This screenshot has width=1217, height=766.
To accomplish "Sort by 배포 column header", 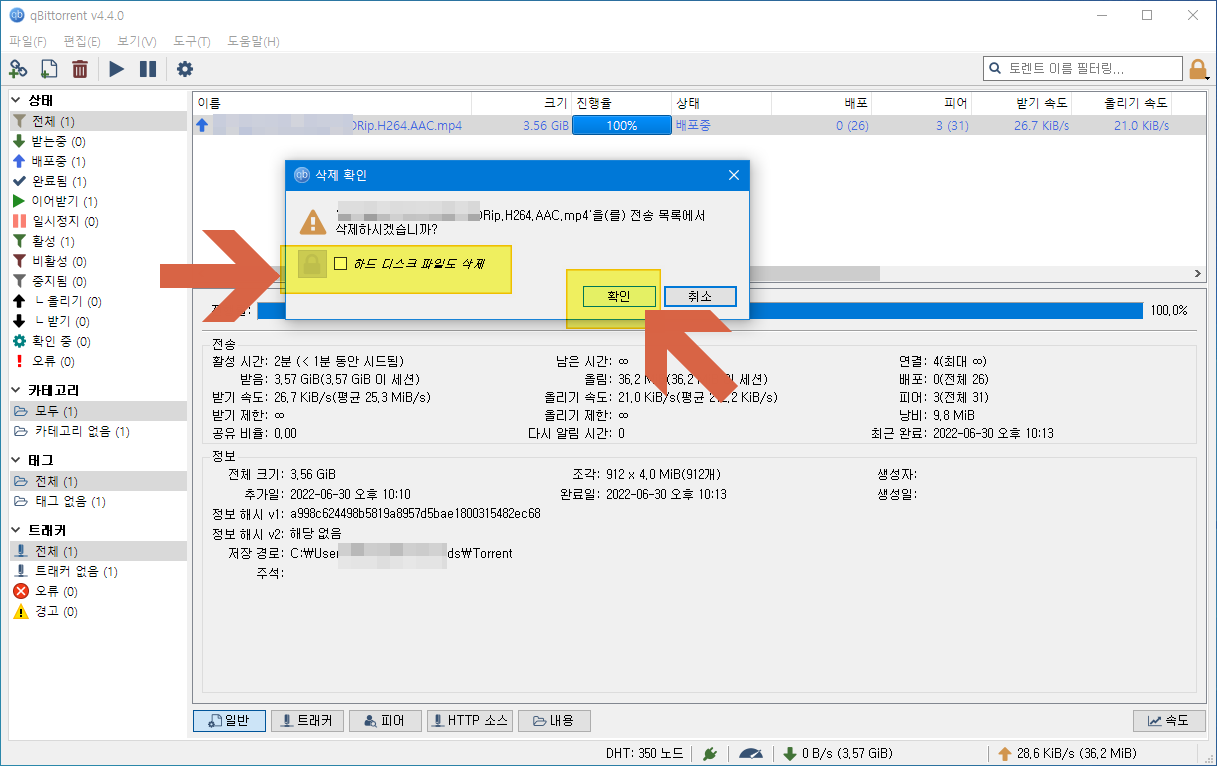I will click(821, 103).
